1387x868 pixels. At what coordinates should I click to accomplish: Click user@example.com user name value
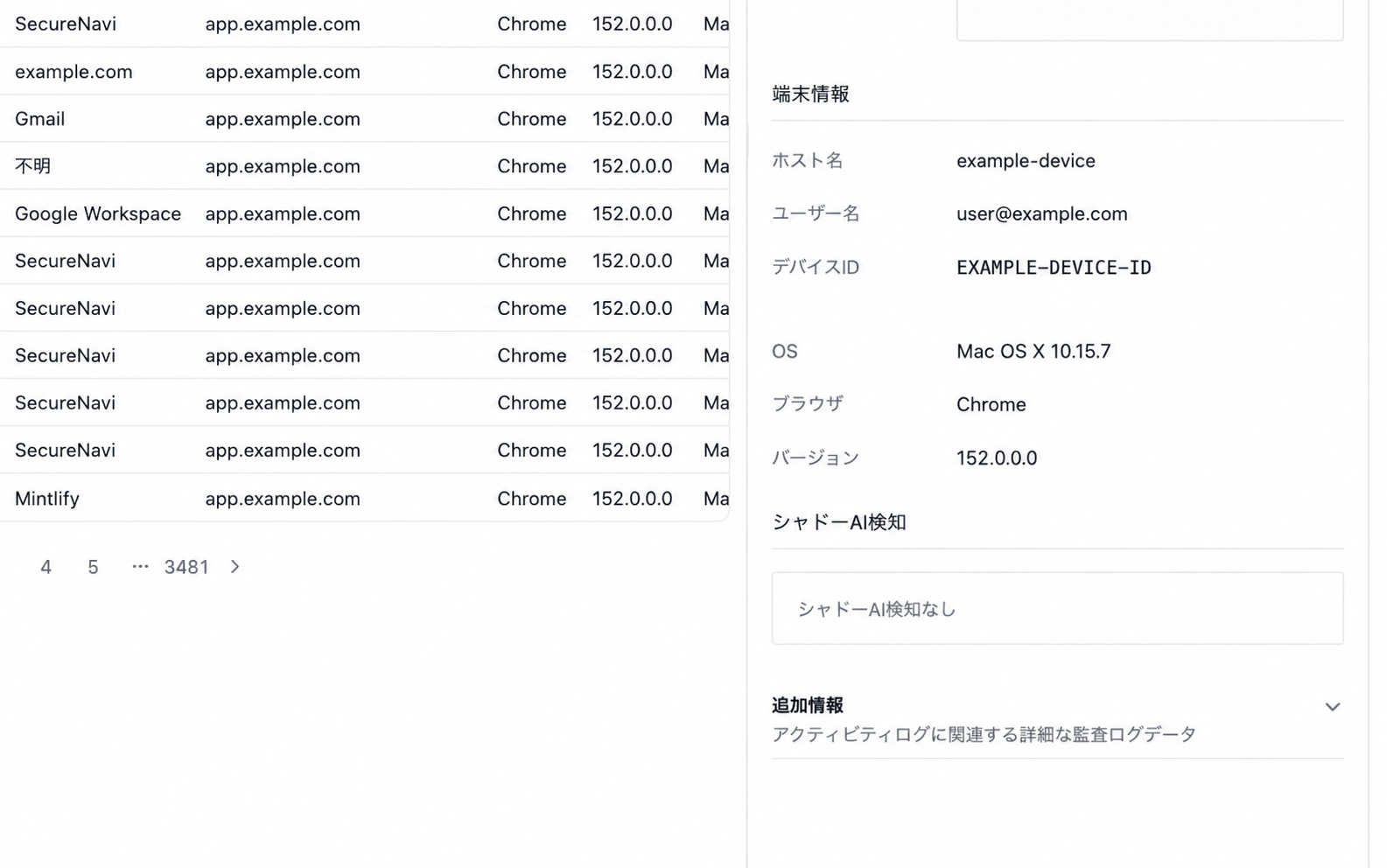pyautogui.click(x=1041, y=213)
